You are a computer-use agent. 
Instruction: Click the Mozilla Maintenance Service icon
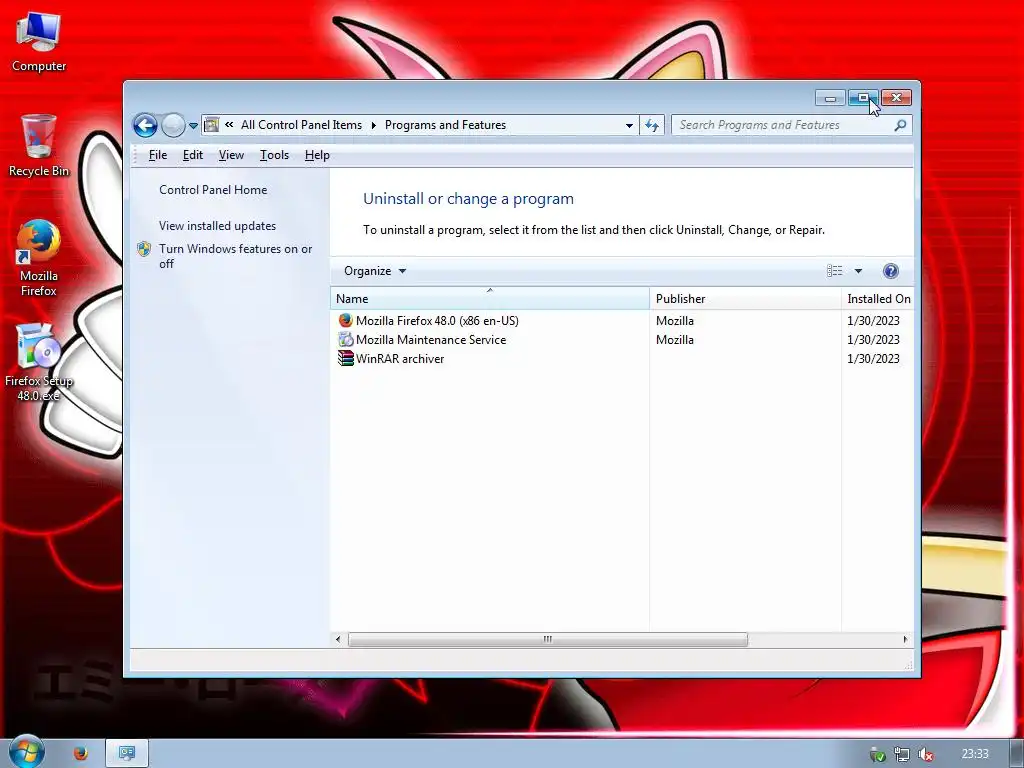345,339
